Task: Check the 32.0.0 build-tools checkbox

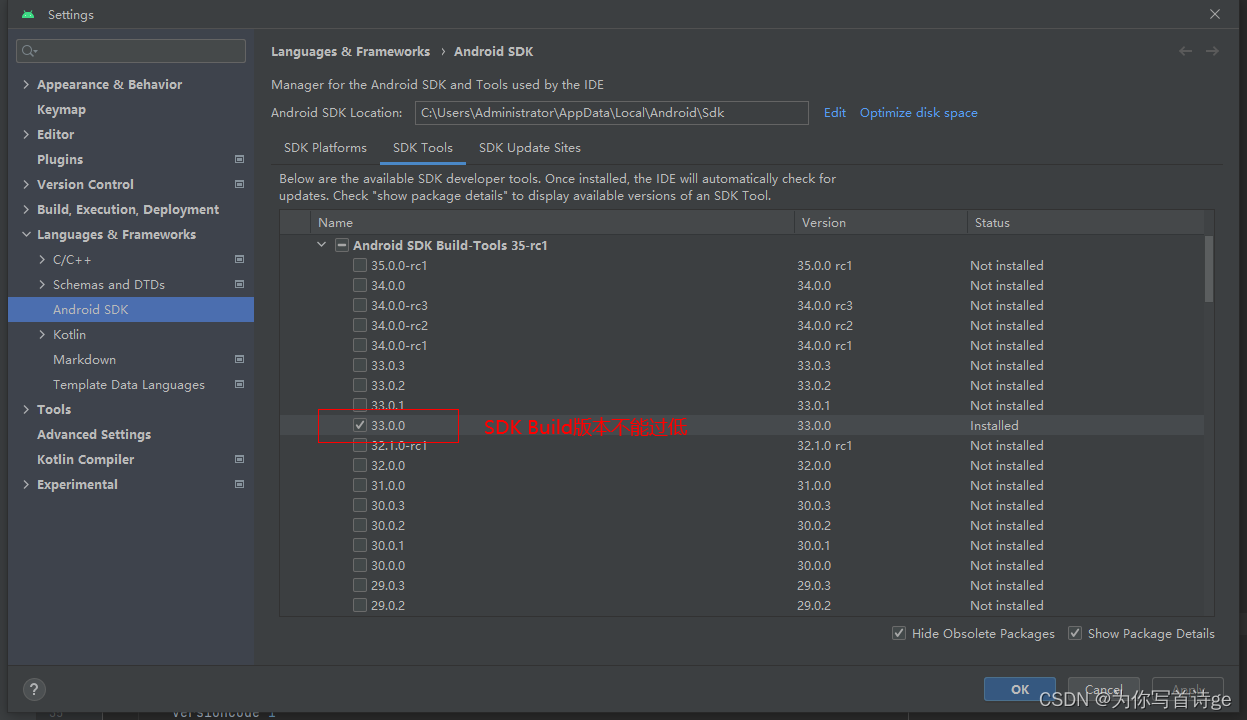Action: tap(360, 465)
